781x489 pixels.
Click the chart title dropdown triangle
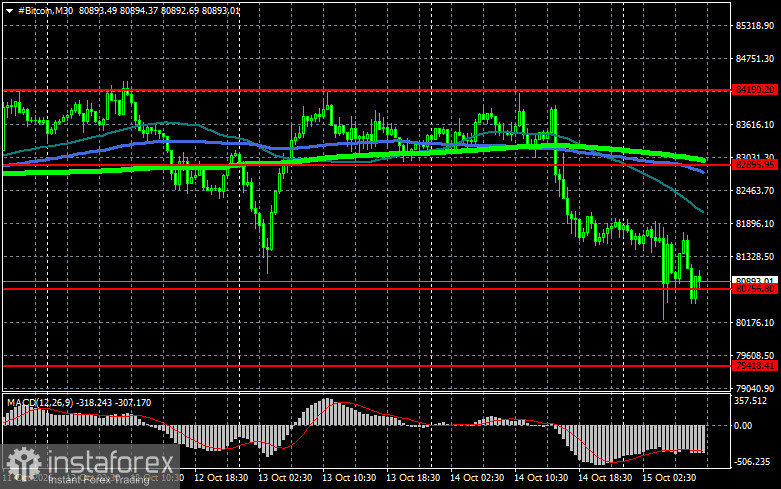[x=9, y=11]
